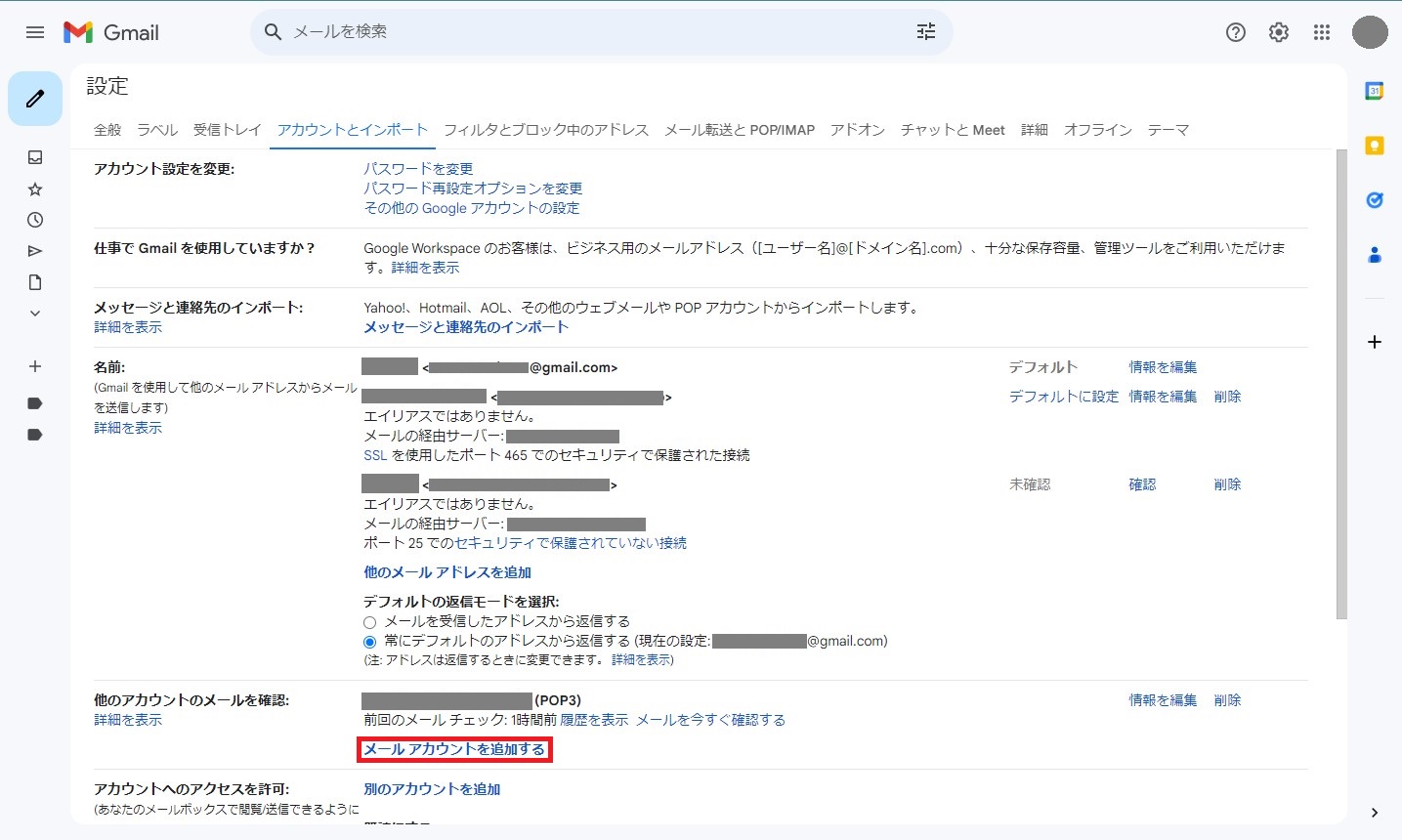
Task: Click the compose pencil button
Action: (x=35, y=99)
